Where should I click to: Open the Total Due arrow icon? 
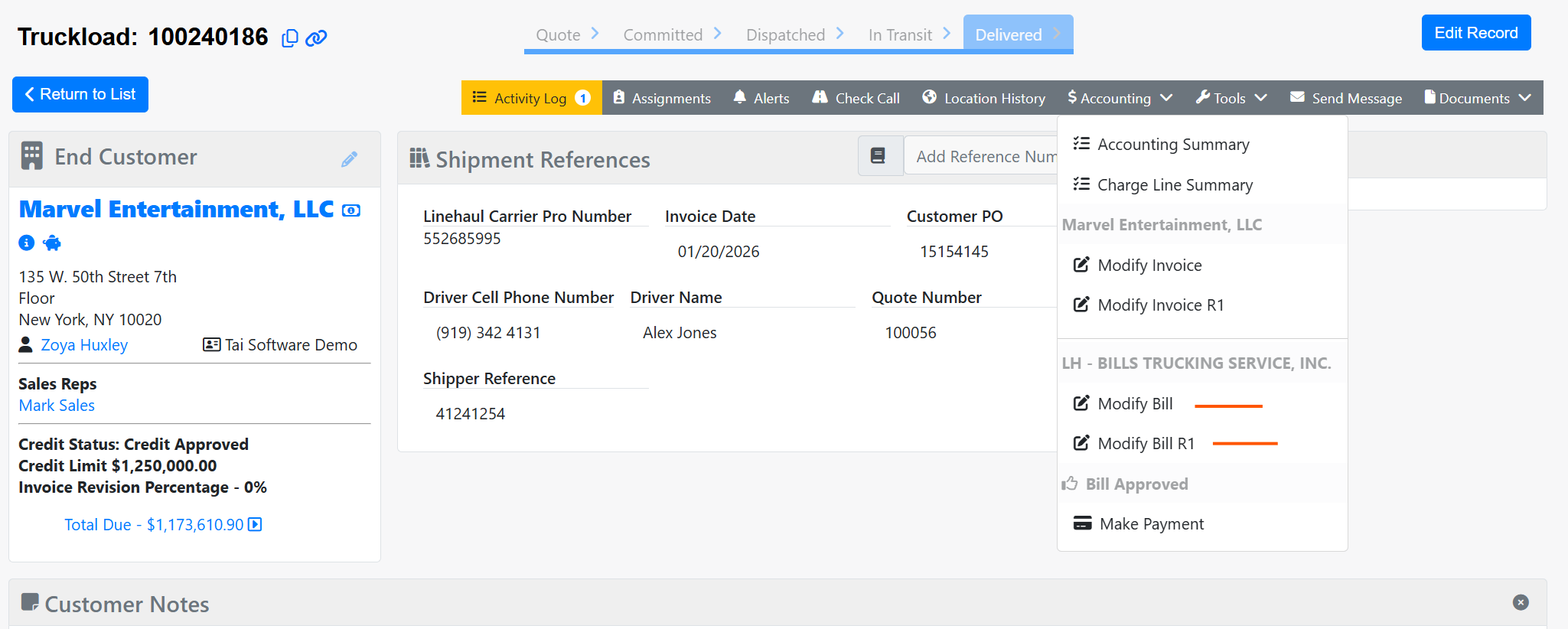256,525
